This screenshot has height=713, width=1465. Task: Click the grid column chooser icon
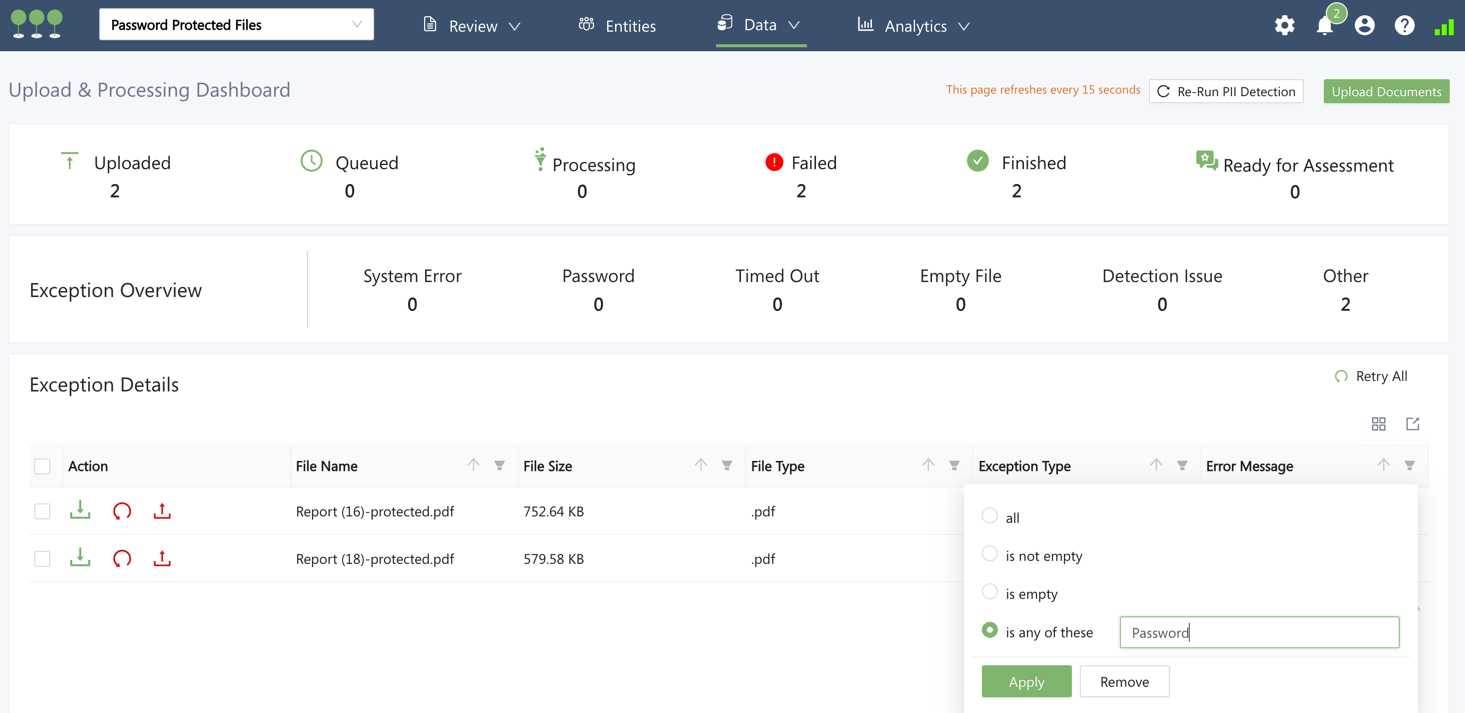click(1378, 424)
